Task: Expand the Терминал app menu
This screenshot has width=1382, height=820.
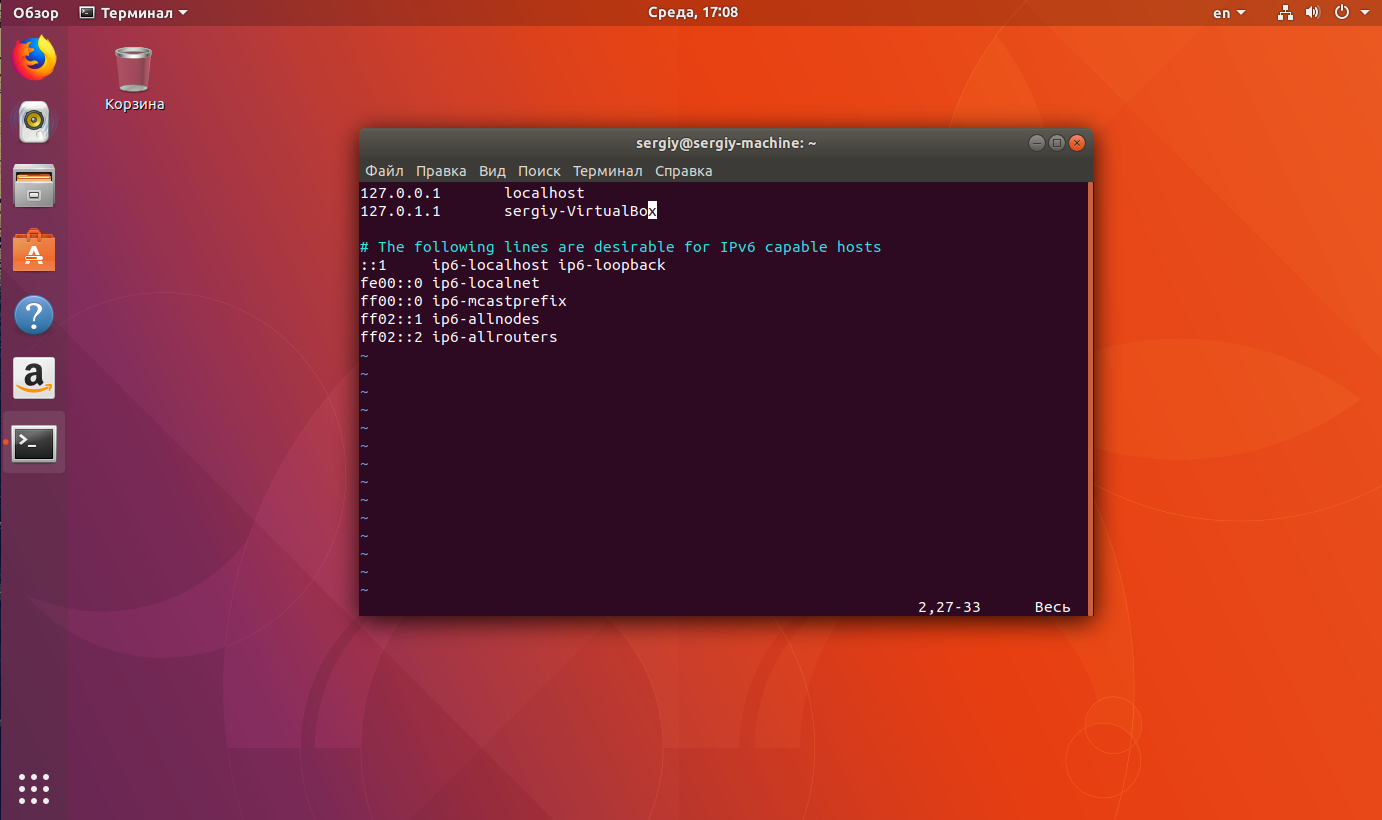Action: pyautogui.click(x=132, y=13)
